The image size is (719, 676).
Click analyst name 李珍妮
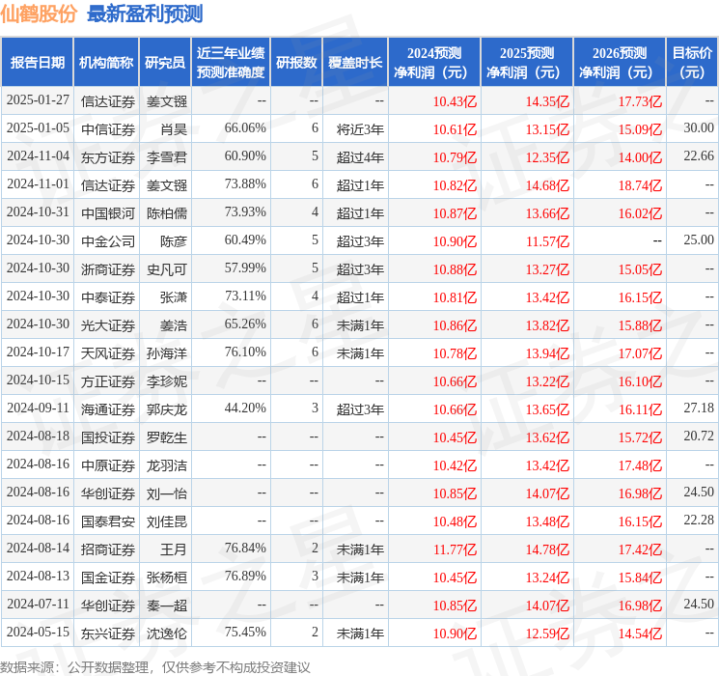[166, 382]
